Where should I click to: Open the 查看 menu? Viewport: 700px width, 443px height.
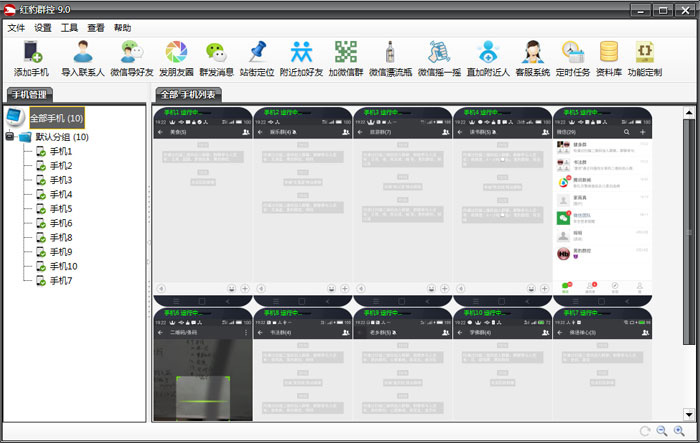pyautogui.click(x=96, y=28)
